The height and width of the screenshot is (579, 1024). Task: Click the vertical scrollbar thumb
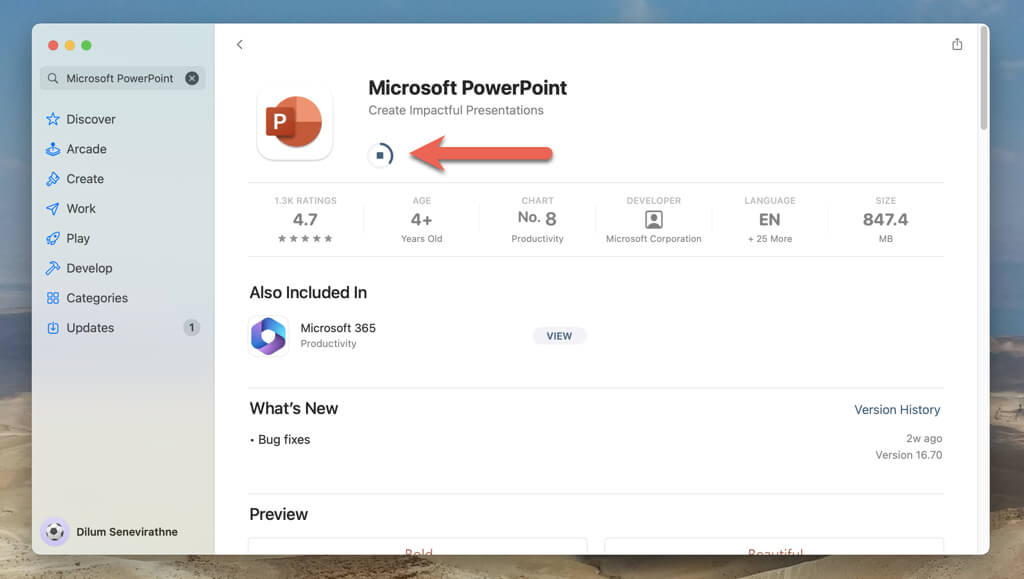pos(984,78)
